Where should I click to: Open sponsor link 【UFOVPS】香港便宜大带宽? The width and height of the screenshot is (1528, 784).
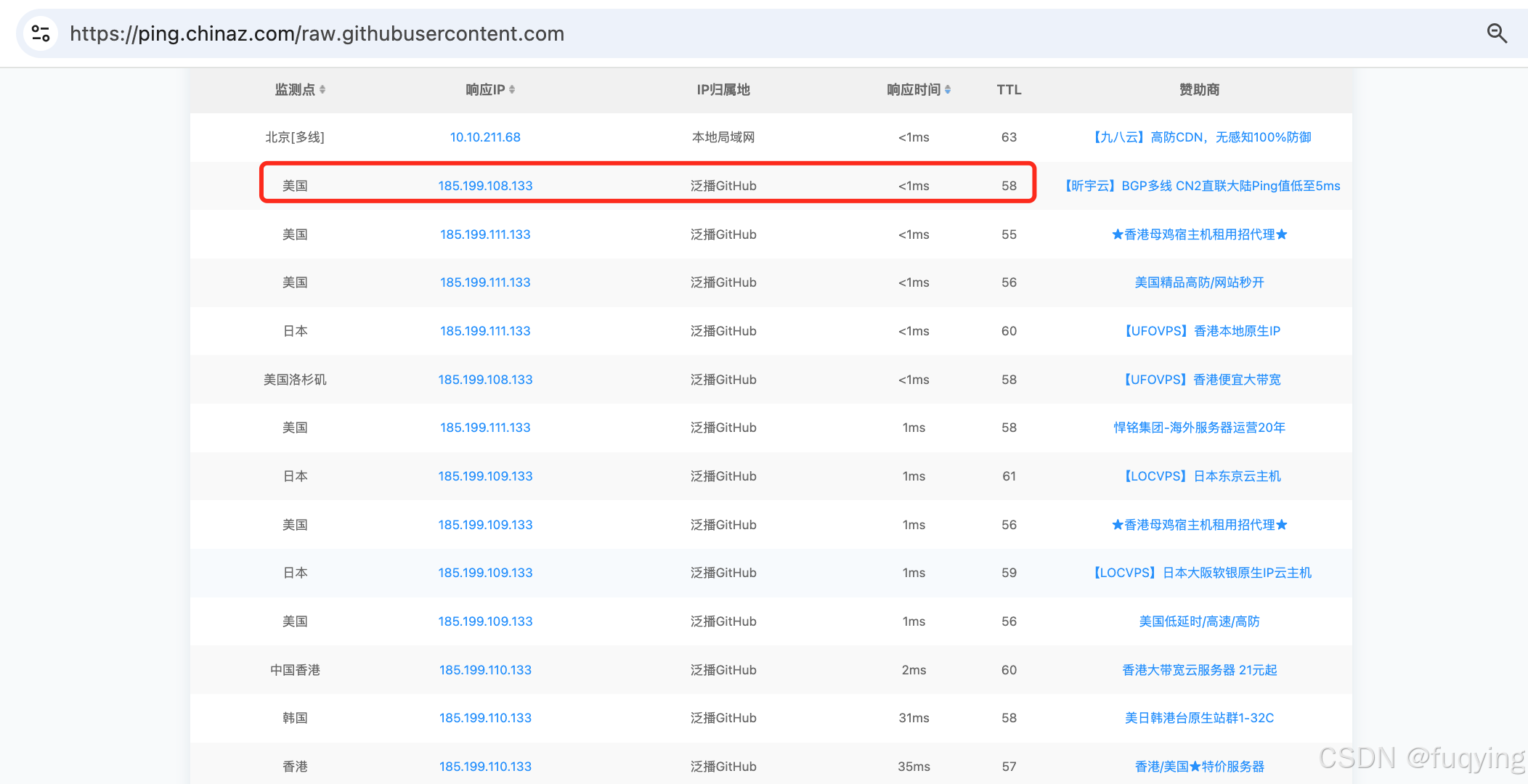1200,380
